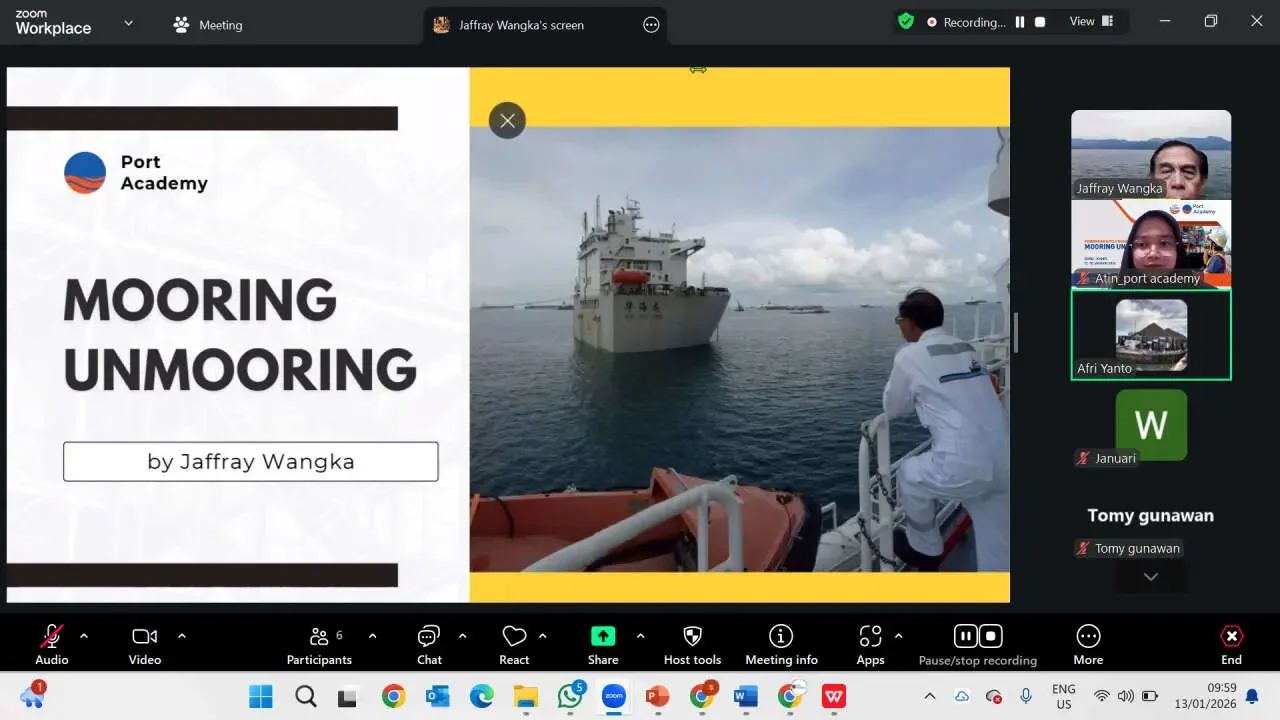Open File Explorer from the taskbar
Image resolution: width=1280 pixels, height=720 pixels.
point(526,696)
